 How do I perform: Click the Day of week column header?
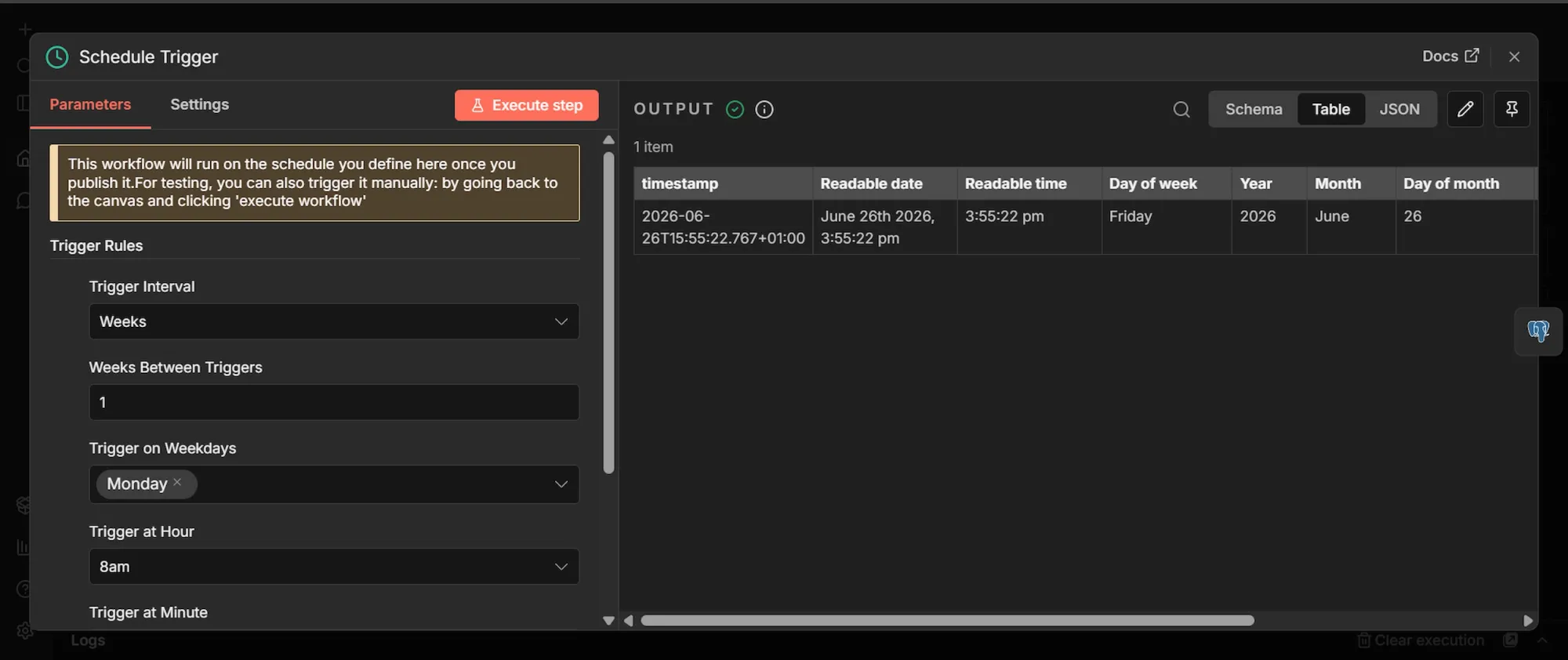click(1166, 183)
